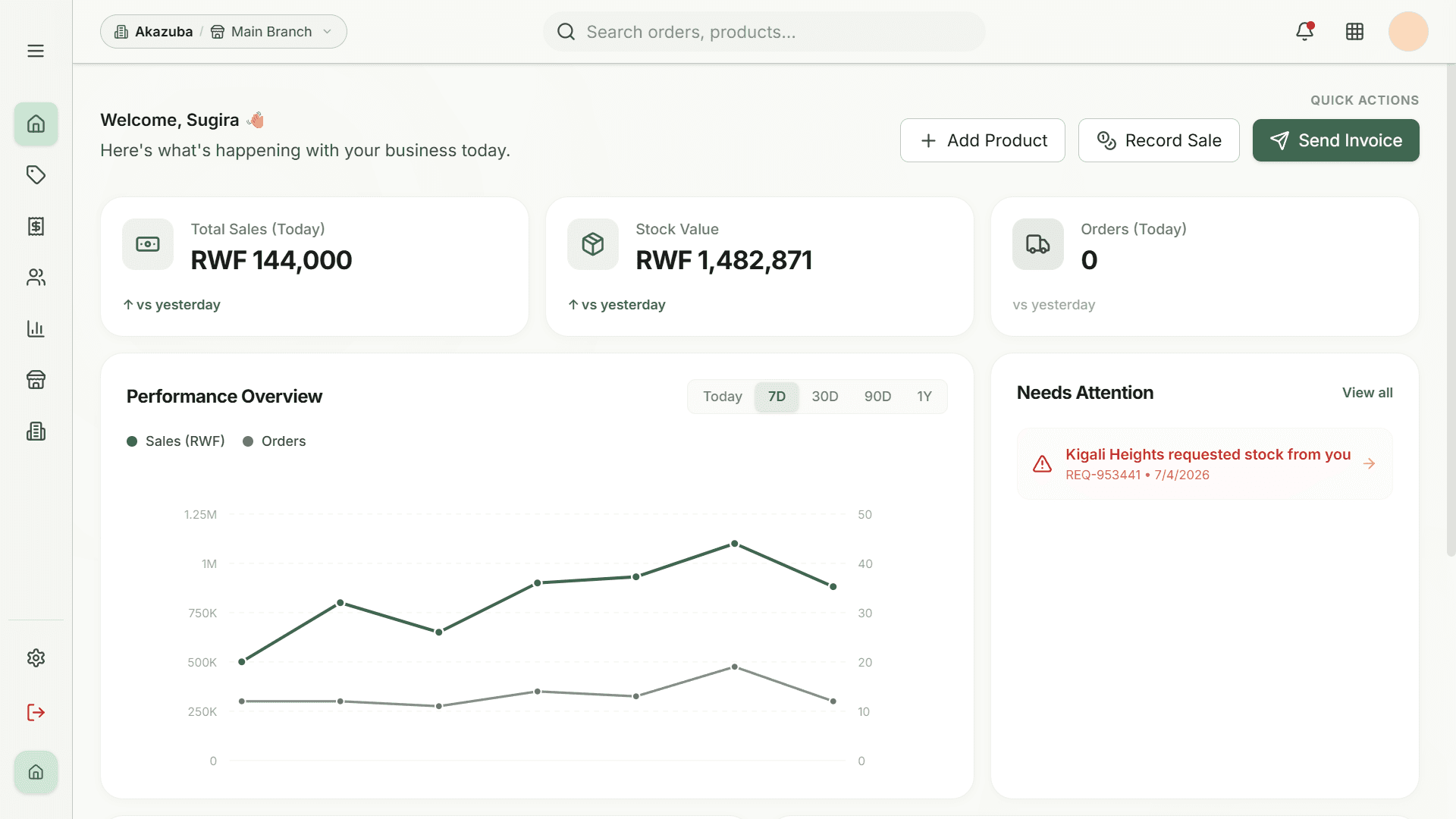Viewport: 1456px width, 819px height.
Task: Open the hamburger menu icon
Action: coord(36,51)
